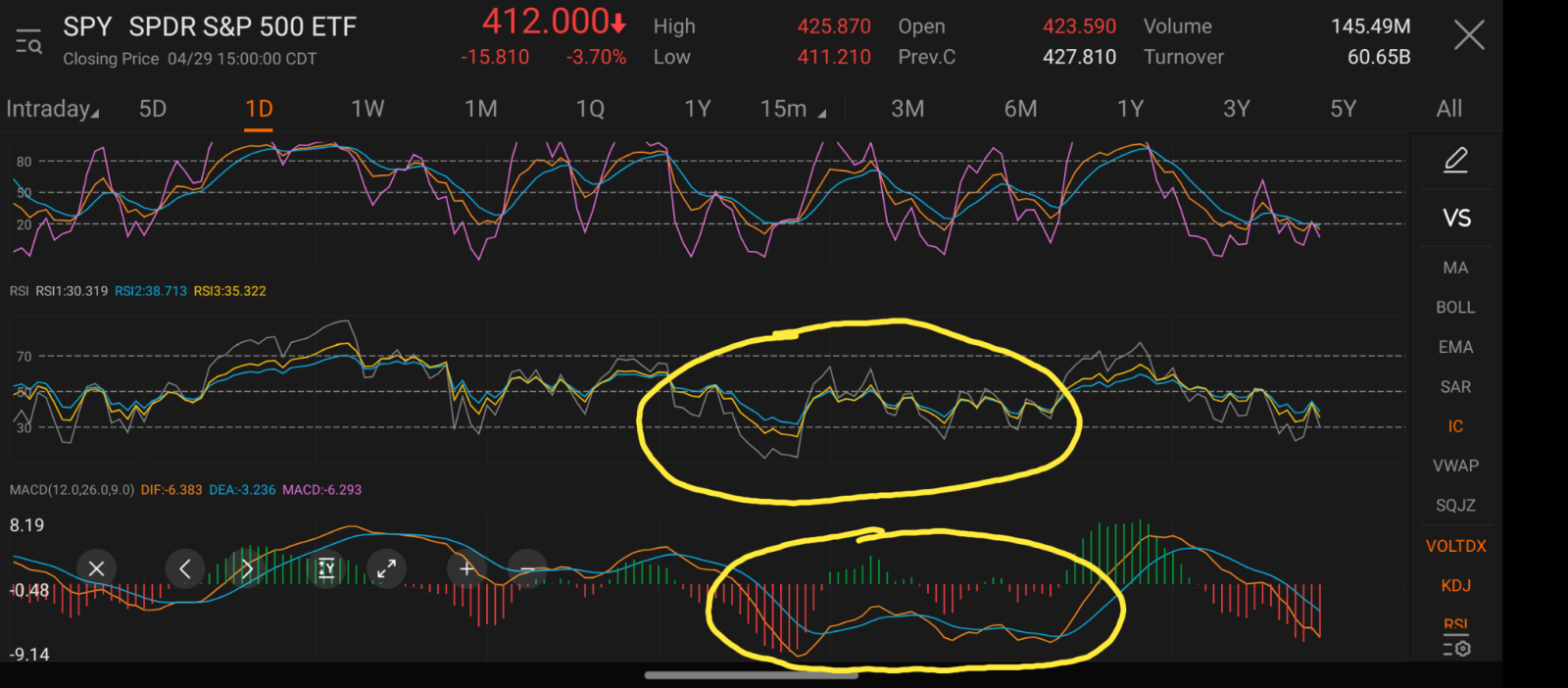Expand the 15m interval dropdown
This screenshot has height=688, width=1568.
pos(793,109)
